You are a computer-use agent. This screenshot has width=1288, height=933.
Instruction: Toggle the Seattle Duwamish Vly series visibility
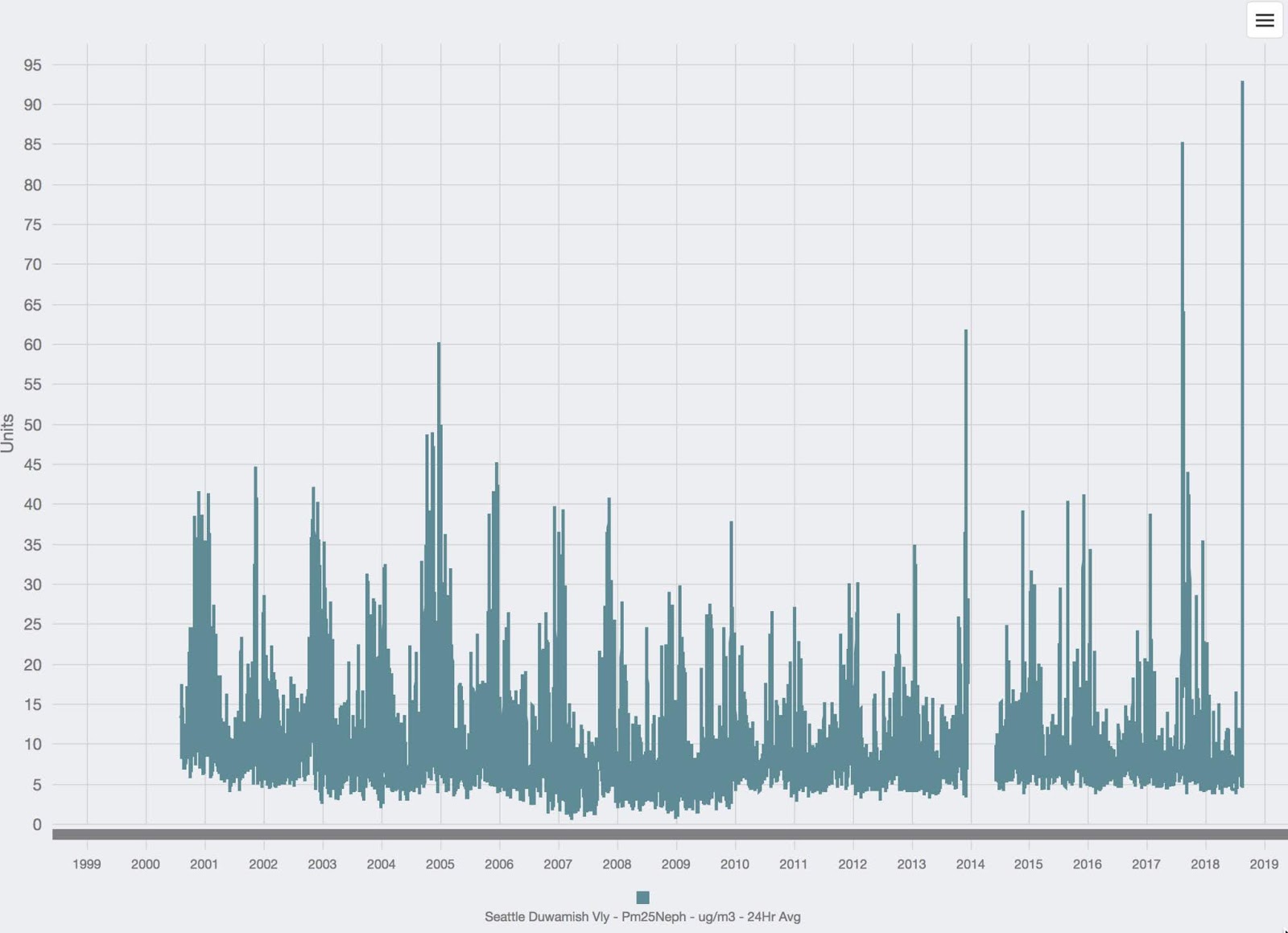click(642, 896)
